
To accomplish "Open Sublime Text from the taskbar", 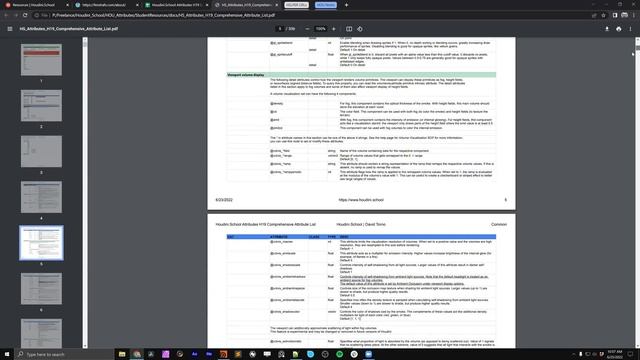I will pyautogui.click(x=238, y=354).
